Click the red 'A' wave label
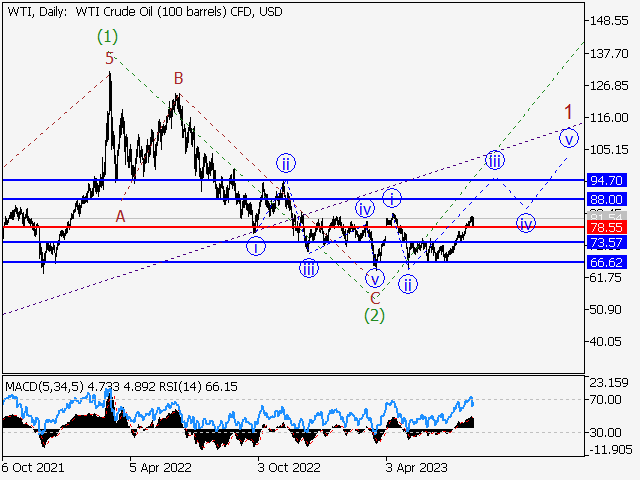Screen dimensions: 640x480 (120, 216)
